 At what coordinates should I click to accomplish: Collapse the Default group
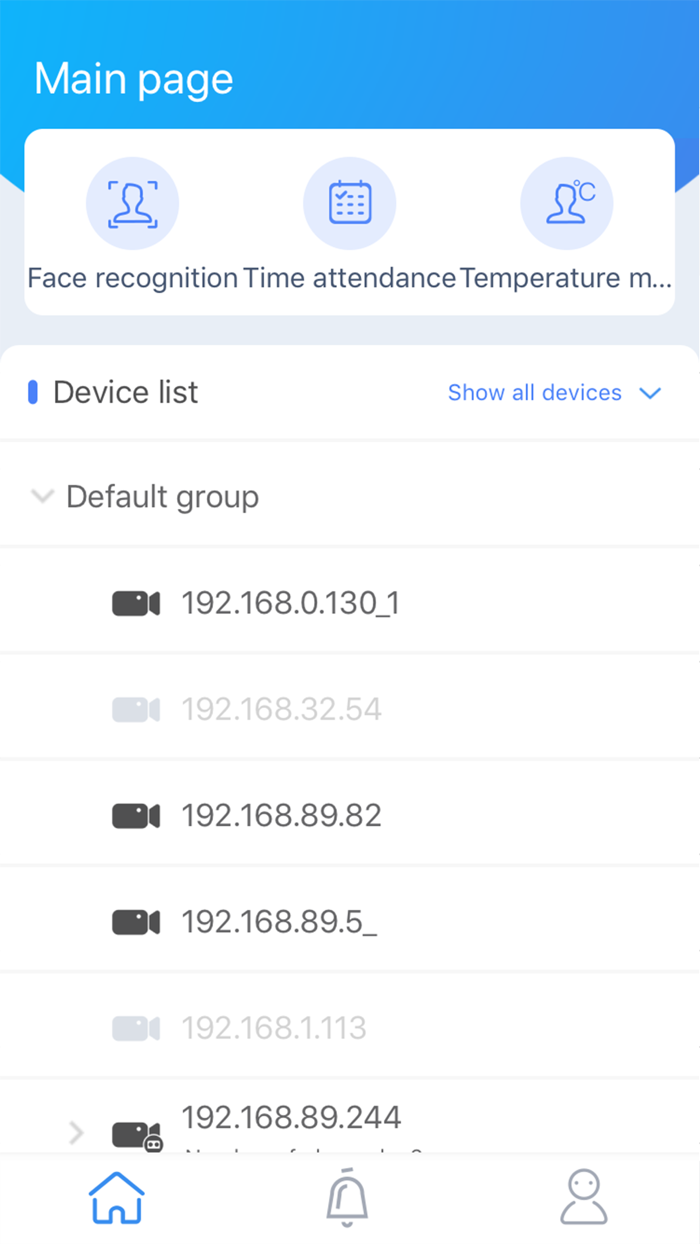[42, 496]
